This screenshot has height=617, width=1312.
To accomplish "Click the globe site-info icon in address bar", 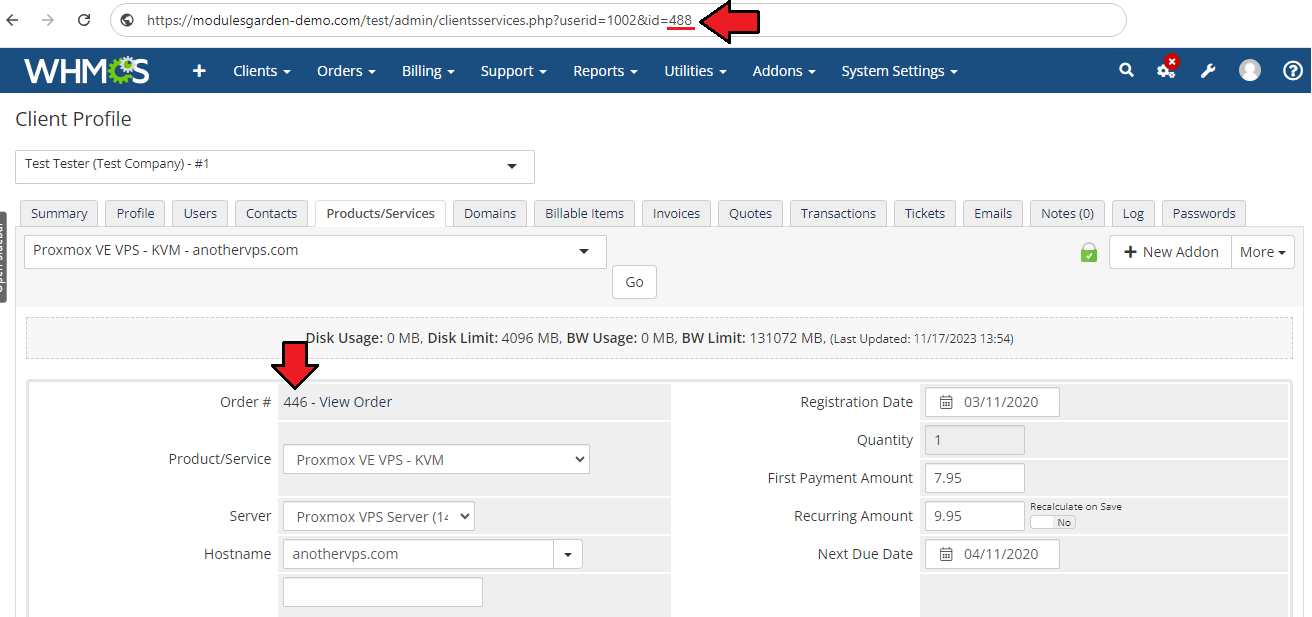I will [128, 20].
